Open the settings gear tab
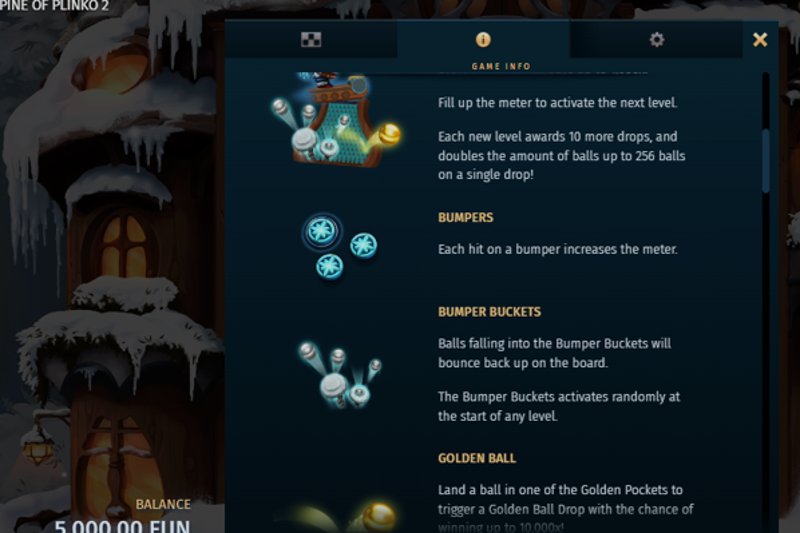Image resolution: width=800 pixels, height=533 pixels. pos(656,39)
